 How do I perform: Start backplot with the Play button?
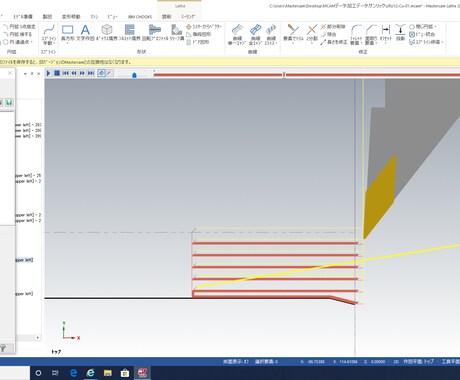click(48, 73)
